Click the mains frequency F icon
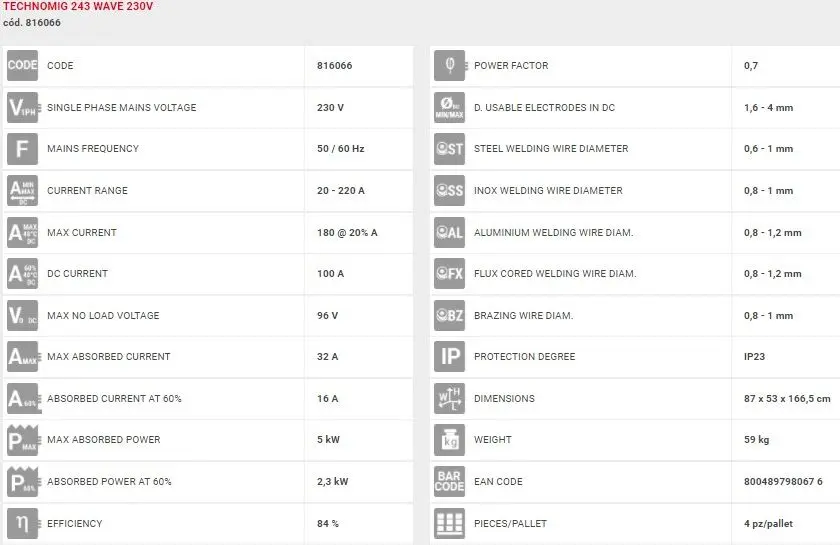Viewport: 840px width, 545px height. pyautogui.click(x=22, y=149)
